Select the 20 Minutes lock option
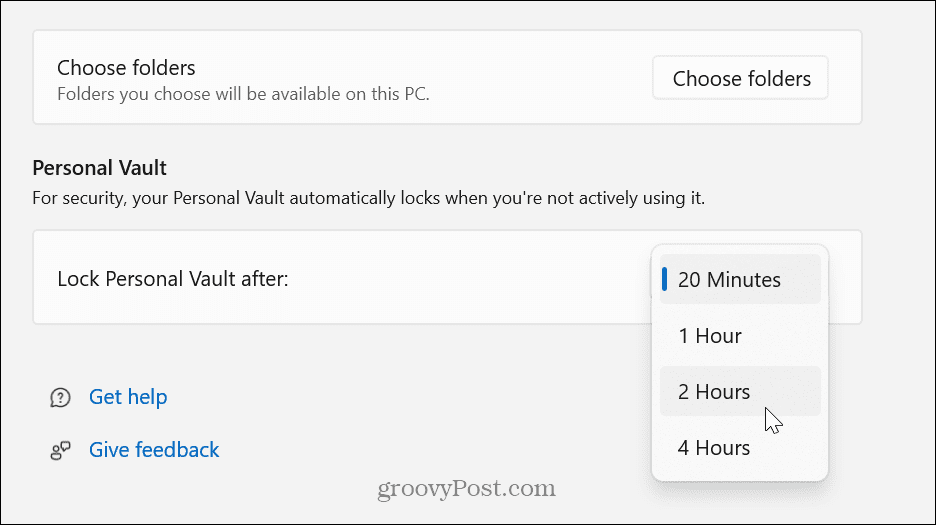Screen dimensions: 936x525 coord(740,279)
